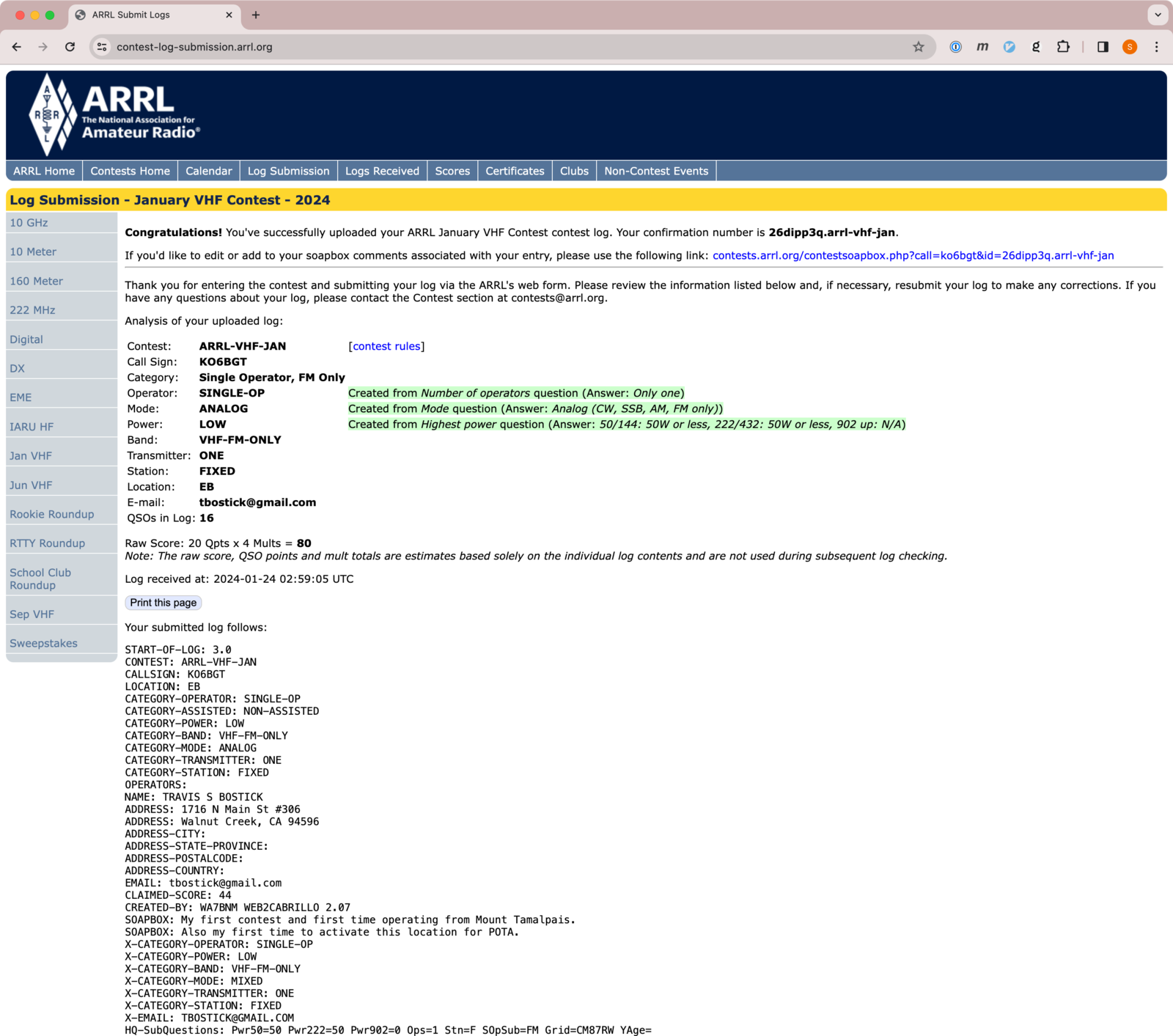Click the HQ-SubQuestions log line
Viewport: 1173px width, 1036px height.
point(388,1030)
